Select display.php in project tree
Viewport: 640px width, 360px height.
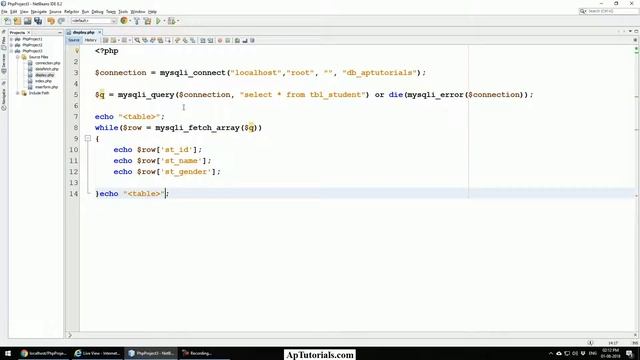coord(44,75)
